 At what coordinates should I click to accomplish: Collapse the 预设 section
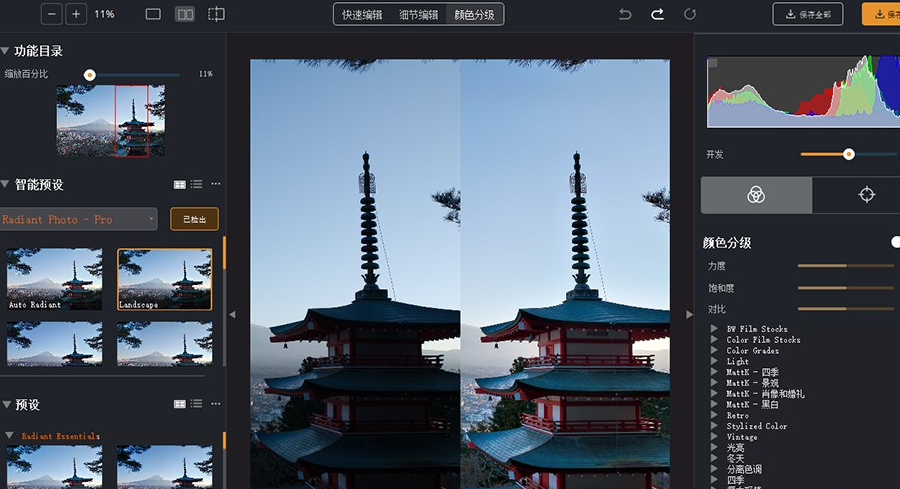coord(7,405)
